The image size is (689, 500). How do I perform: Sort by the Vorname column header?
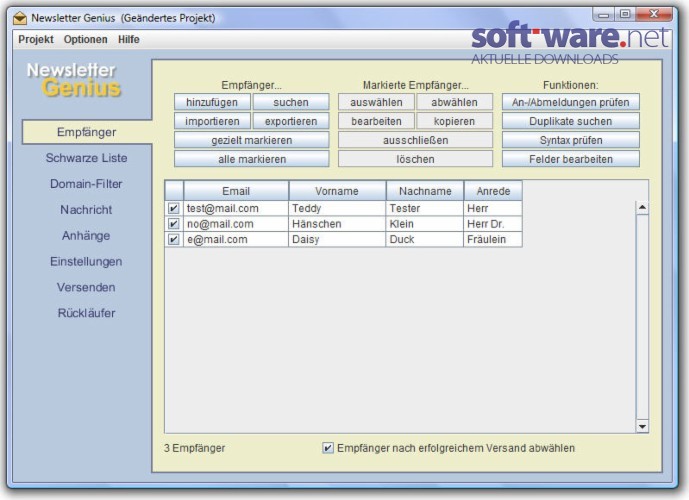[x=337, y=191]
